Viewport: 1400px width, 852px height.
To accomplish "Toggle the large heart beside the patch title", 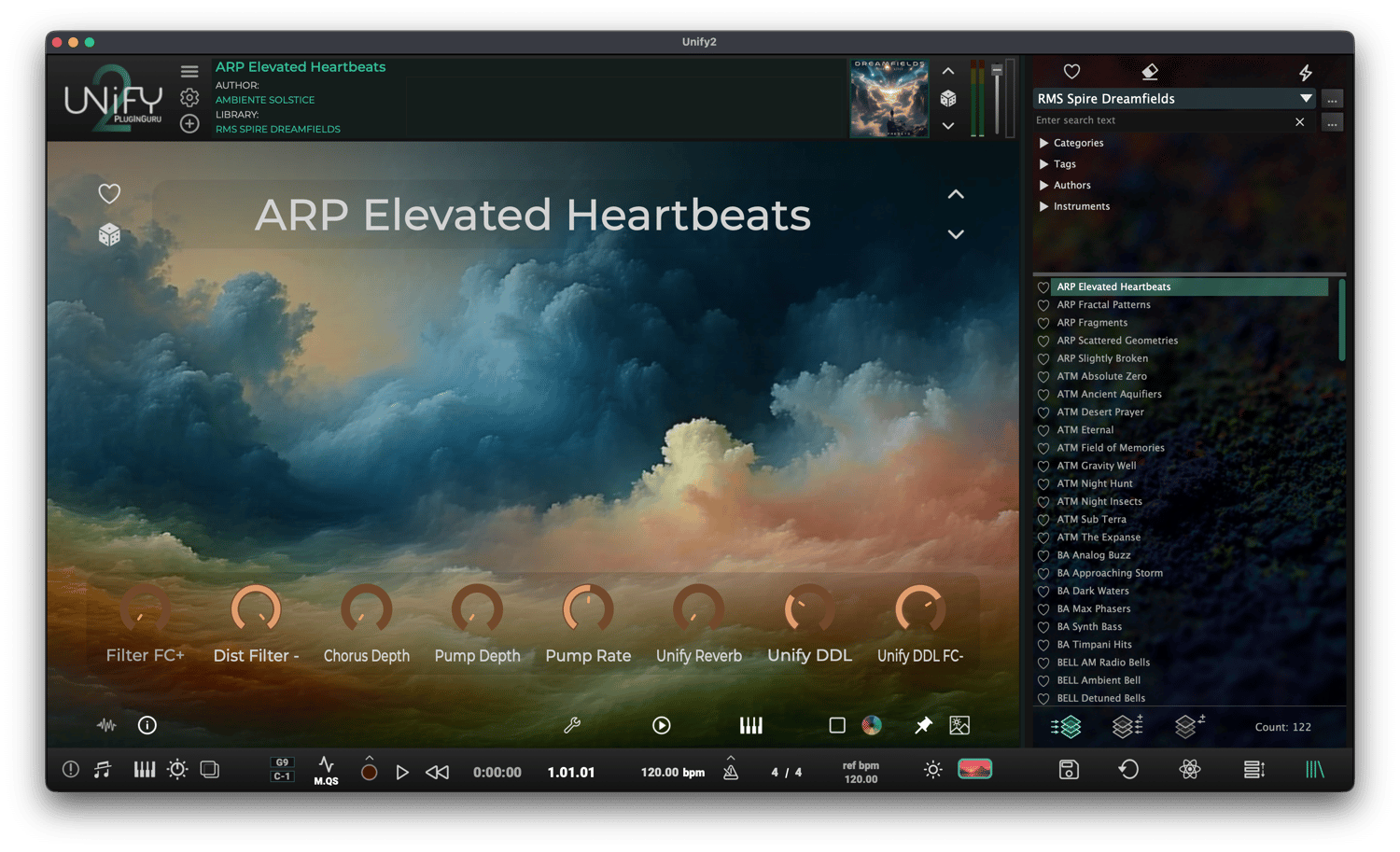I will [x=109, y=193].
